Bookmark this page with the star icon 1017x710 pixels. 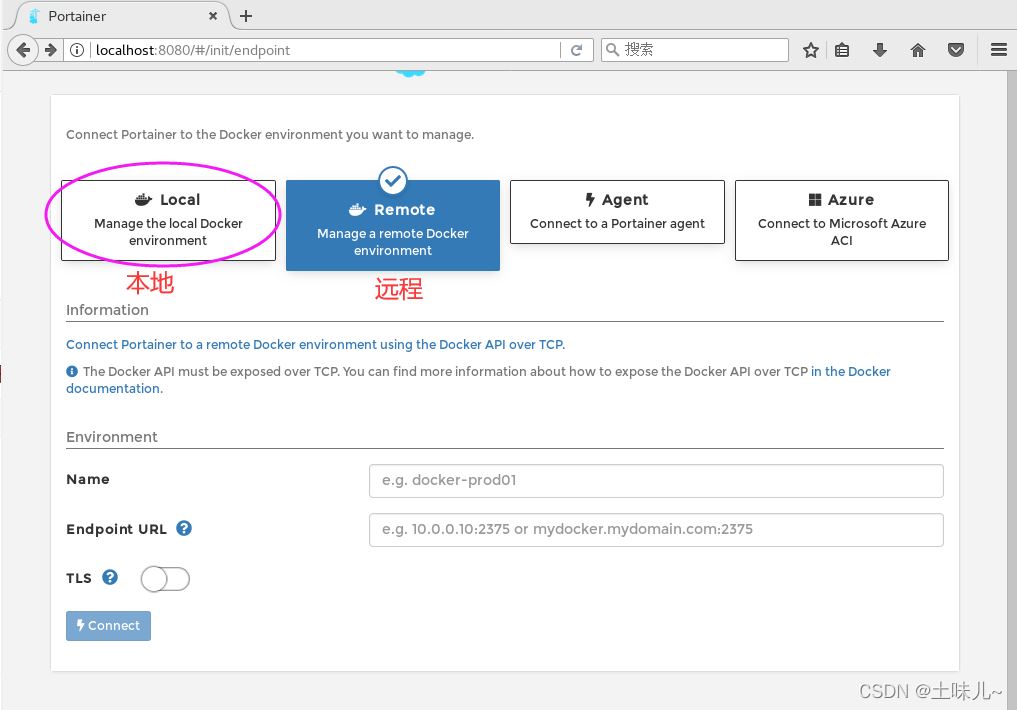click(811, 50)
